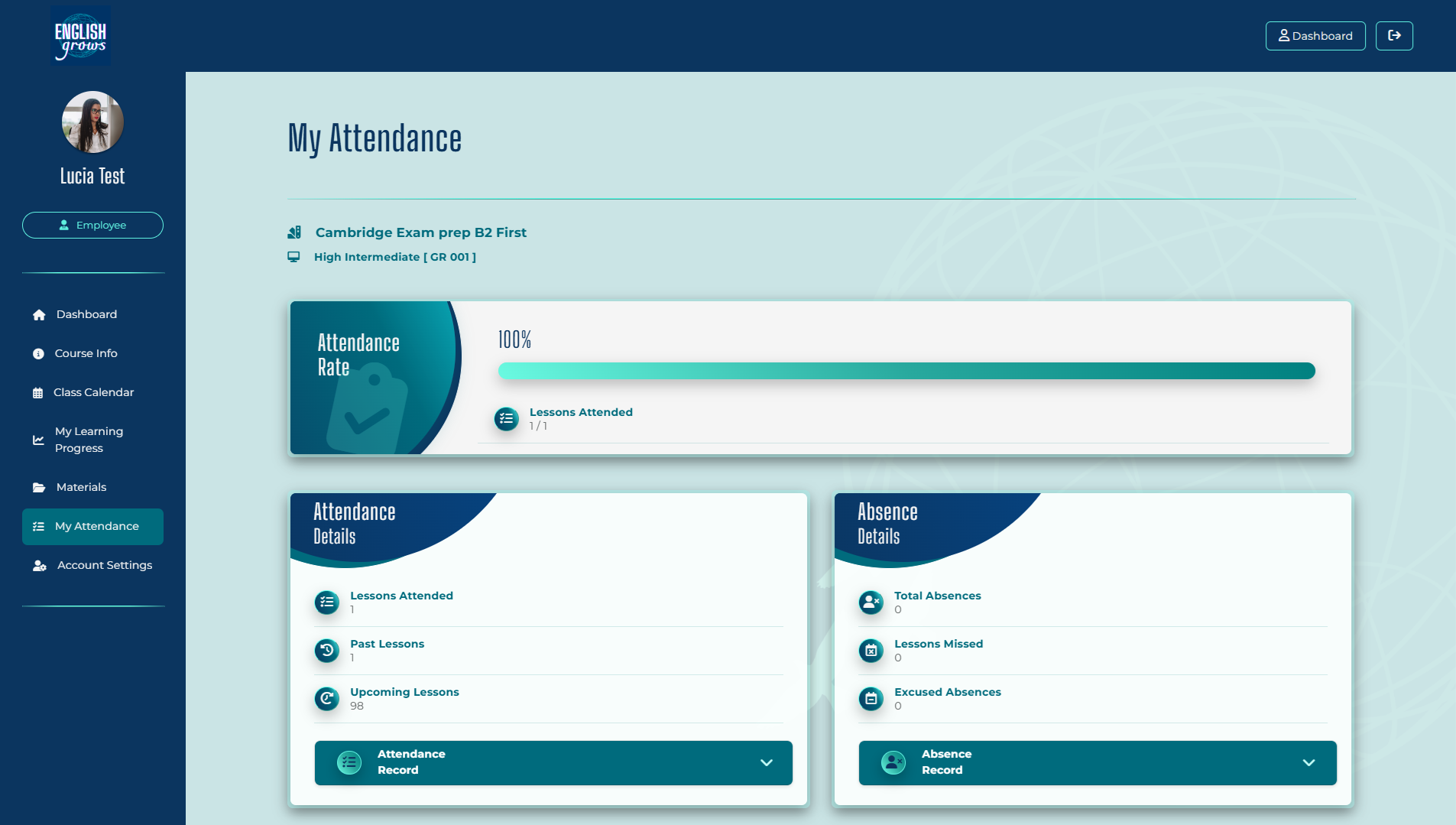Select My Attendance in sidebar
Image resolution: width=1456 pixels, height=825 pixels.
(x=92, y=526)
